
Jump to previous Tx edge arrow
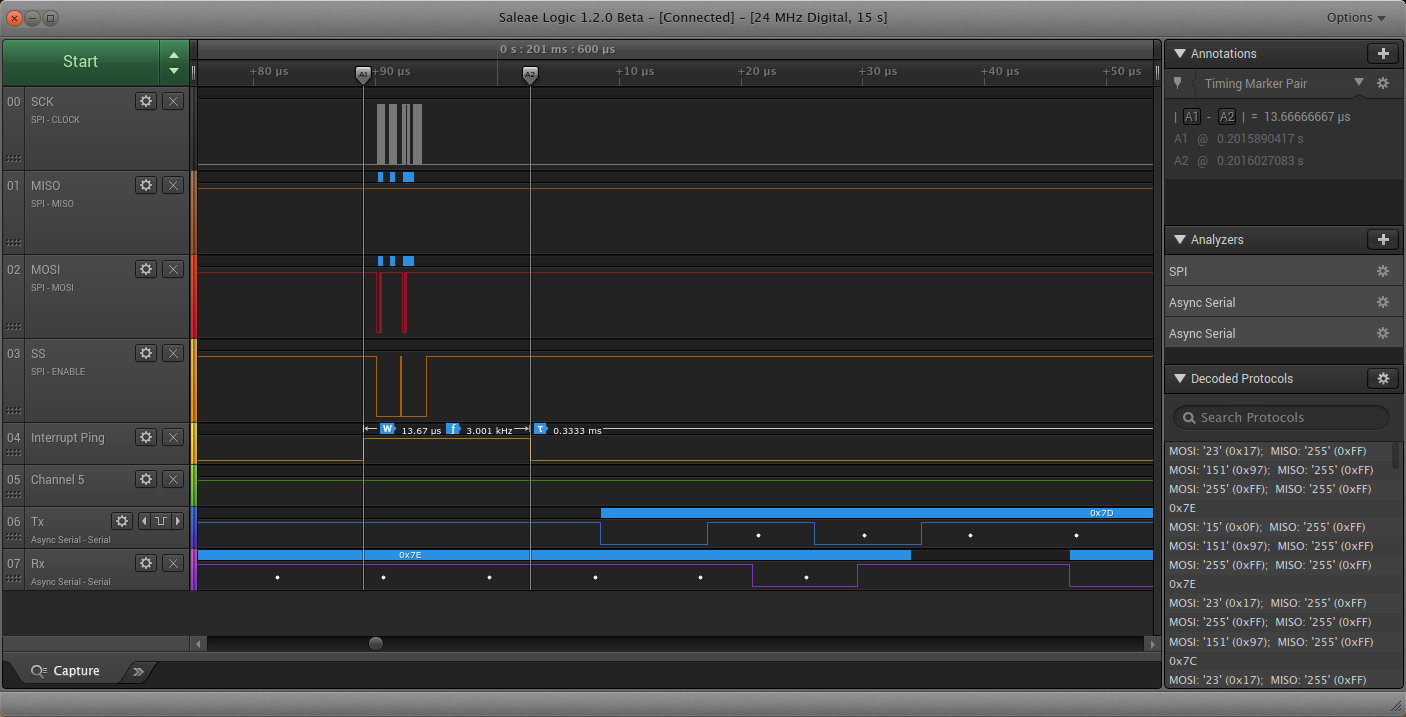(143, 521)
